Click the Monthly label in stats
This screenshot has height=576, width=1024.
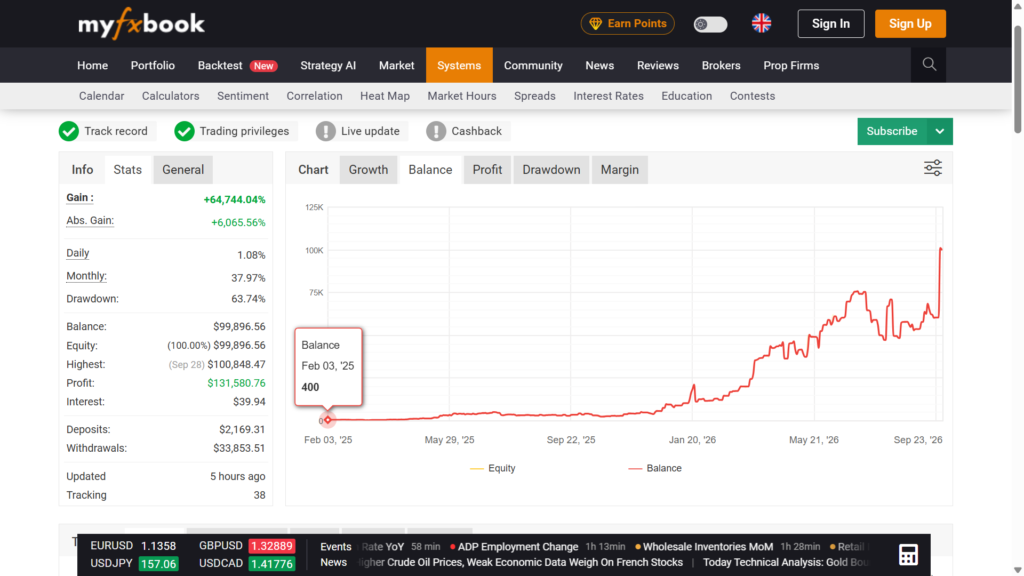coord(86,276)
